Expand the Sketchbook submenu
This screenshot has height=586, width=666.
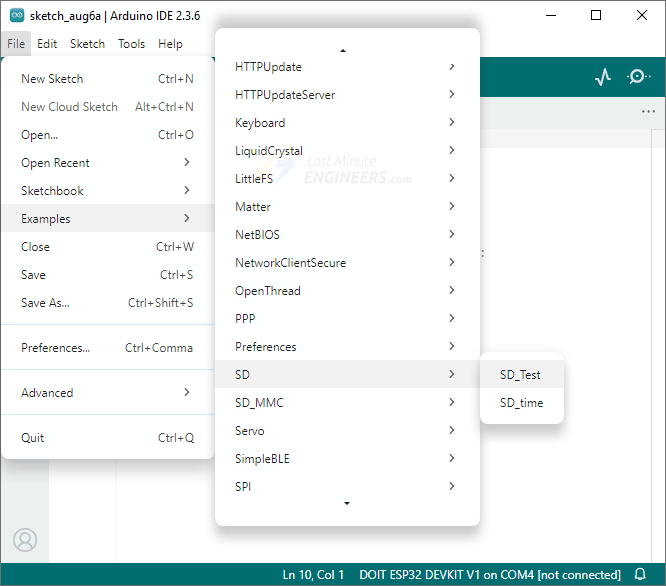point(107,191)
